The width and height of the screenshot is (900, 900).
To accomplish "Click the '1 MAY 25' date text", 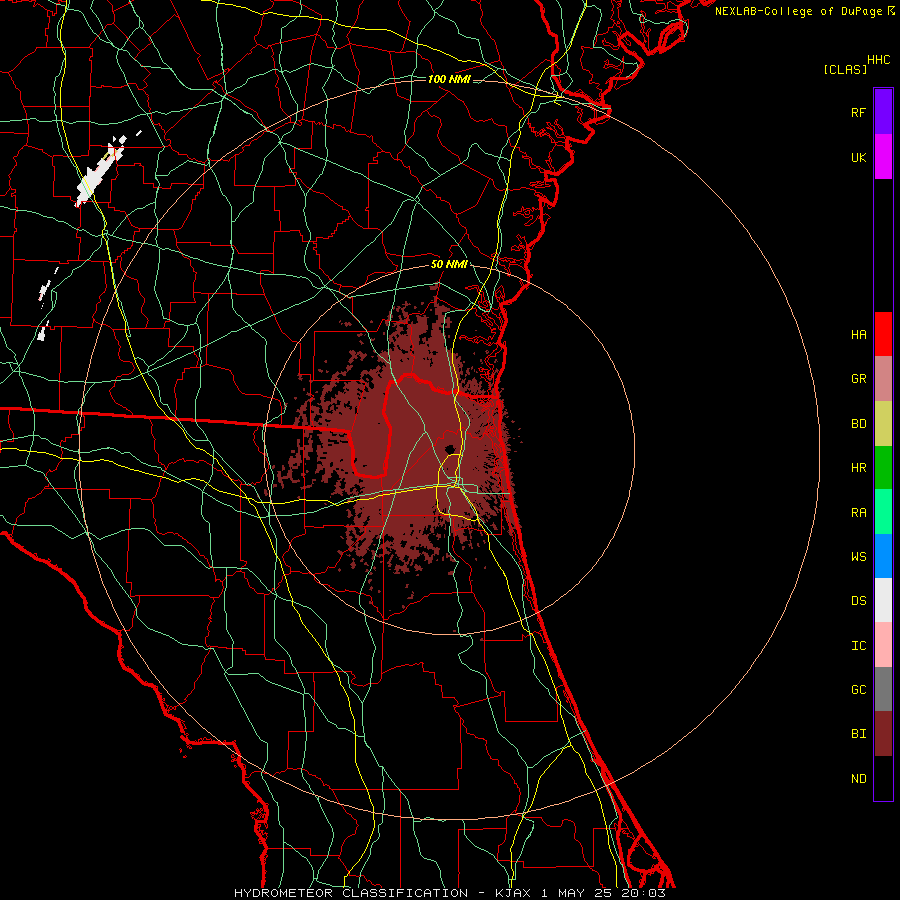I will click(577, 893).
